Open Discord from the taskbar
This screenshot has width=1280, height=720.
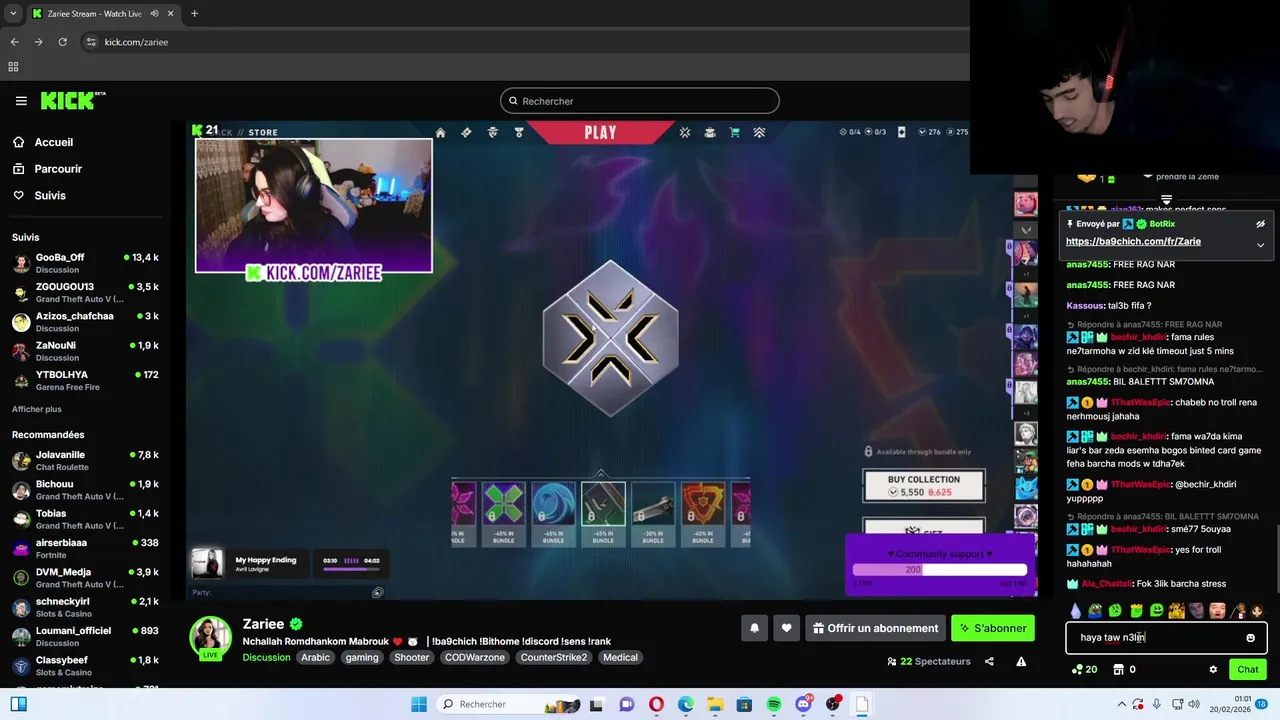pos(803,704)
